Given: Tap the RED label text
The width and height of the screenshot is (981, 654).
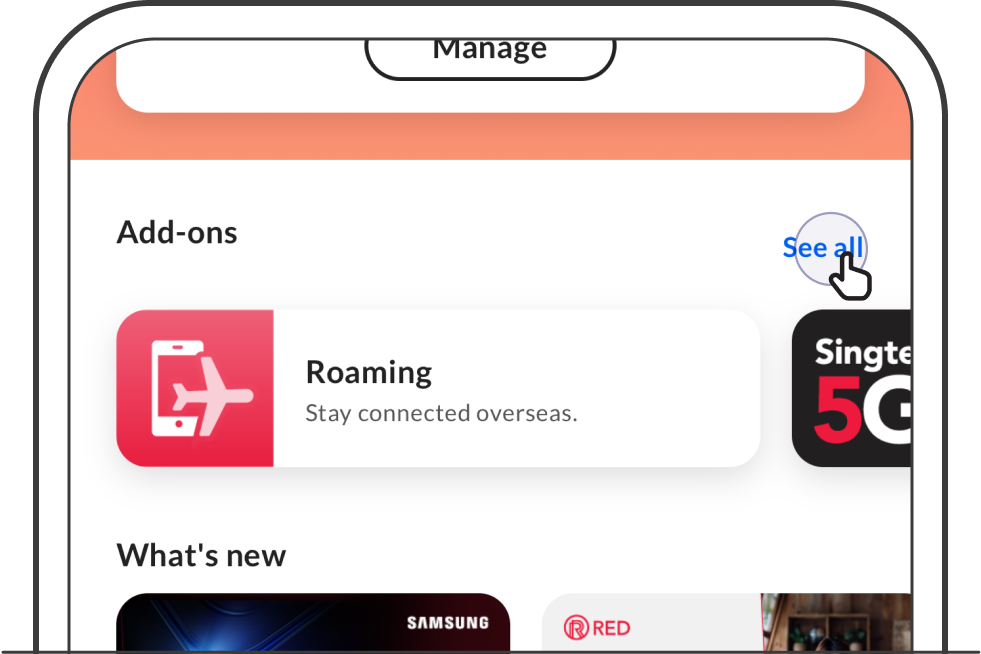Looking at the screenshot, I should click(611, 628).
